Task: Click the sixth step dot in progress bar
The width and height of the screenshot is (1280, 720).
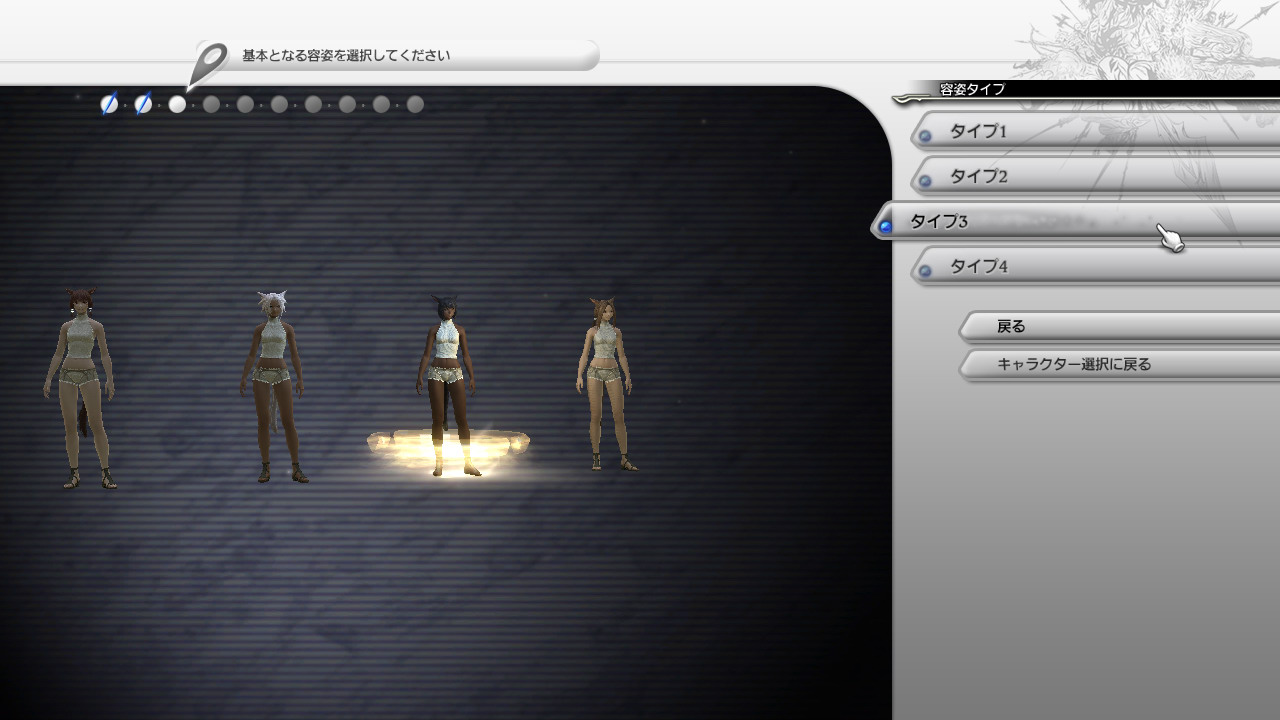Action: click(279, 104)
